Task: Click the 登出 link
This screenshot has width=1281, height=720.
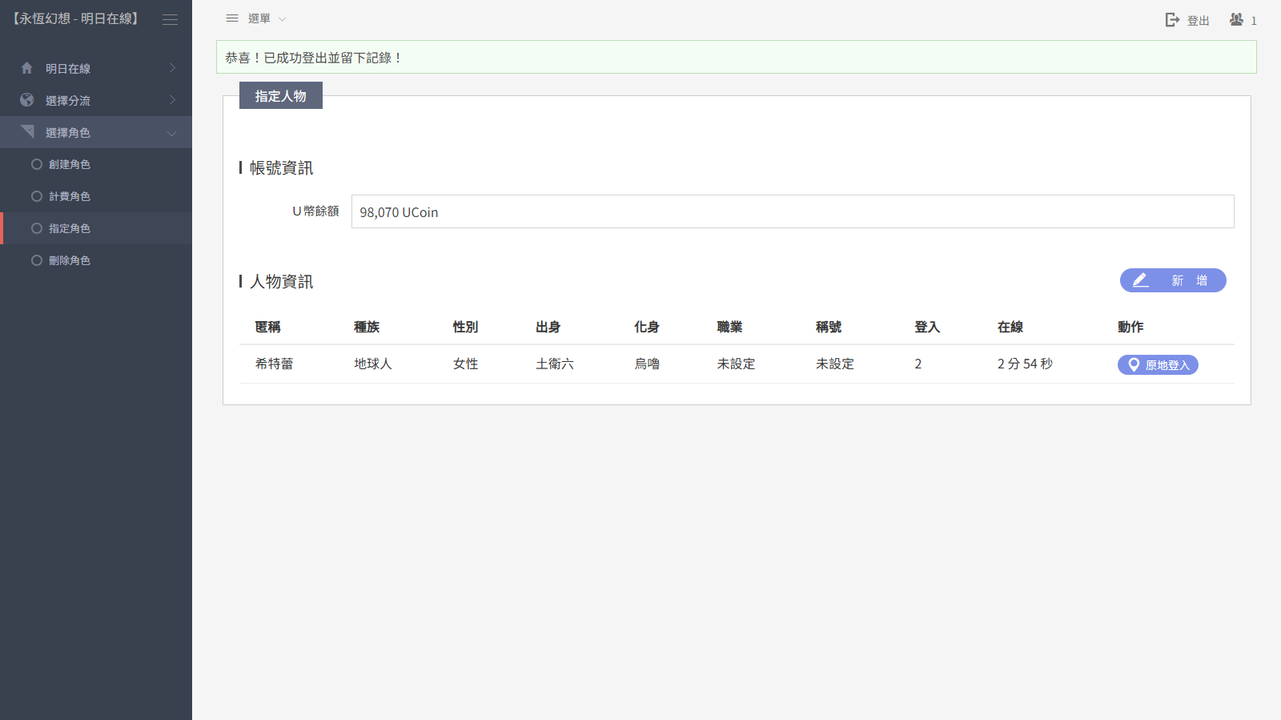Action: click(x=1188, y=20)
